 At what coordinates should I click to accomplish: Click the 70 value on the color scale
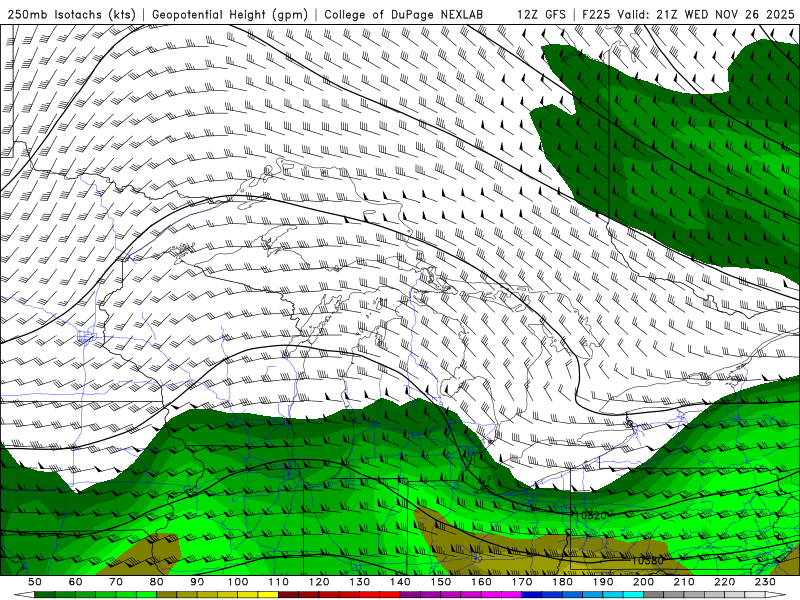pyautogui.click(x=116, y=582)
